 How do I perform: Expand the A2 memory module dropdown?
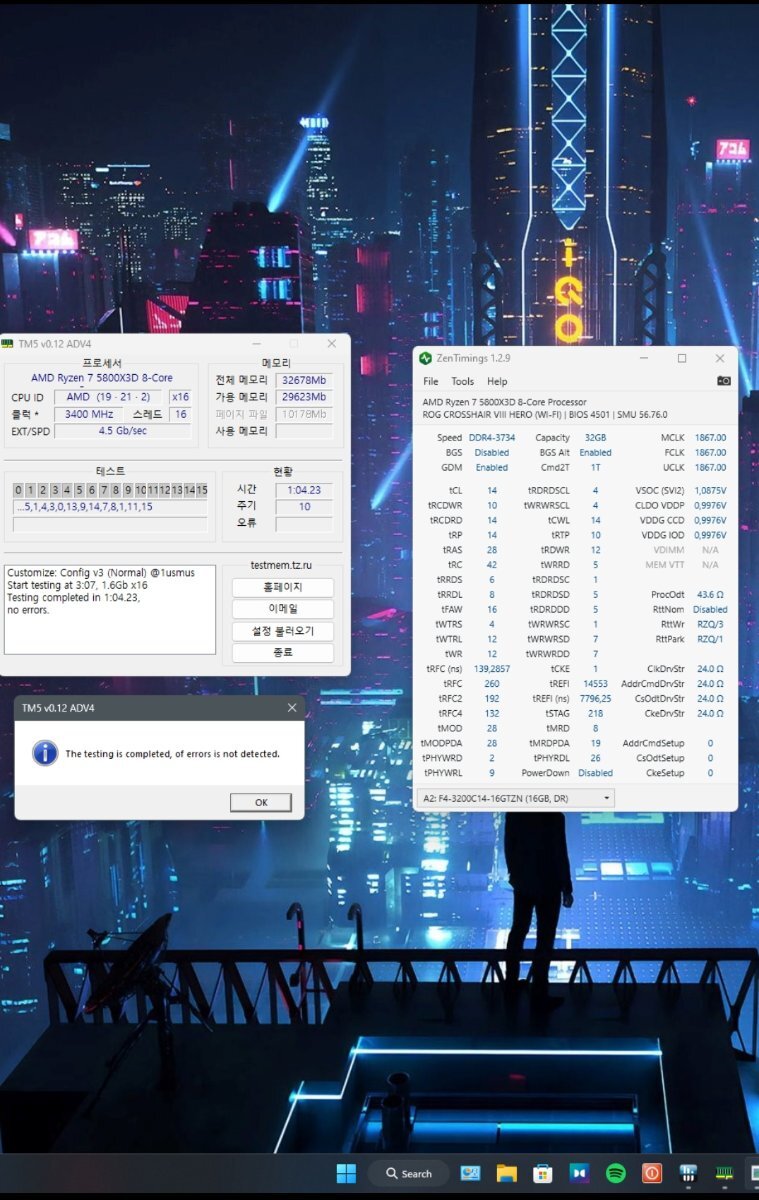[x=515, y=798]
